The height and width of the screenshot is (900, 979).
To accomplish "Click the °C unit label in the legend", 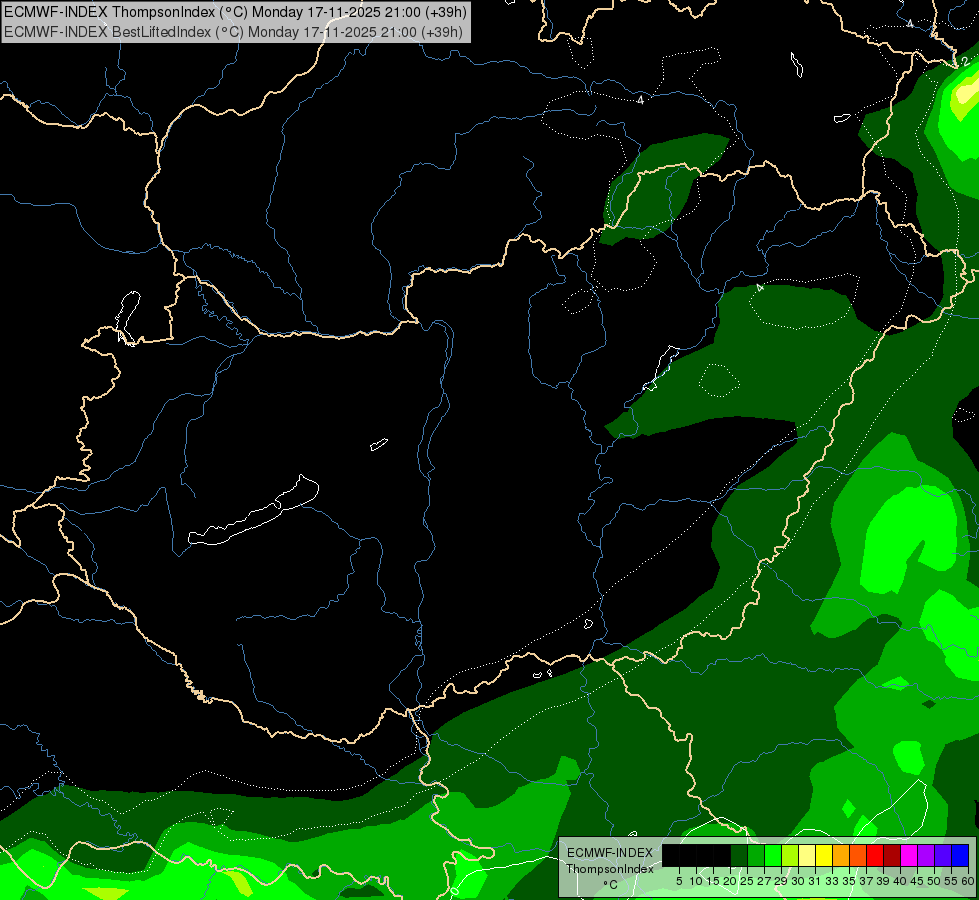I will 611,885.
